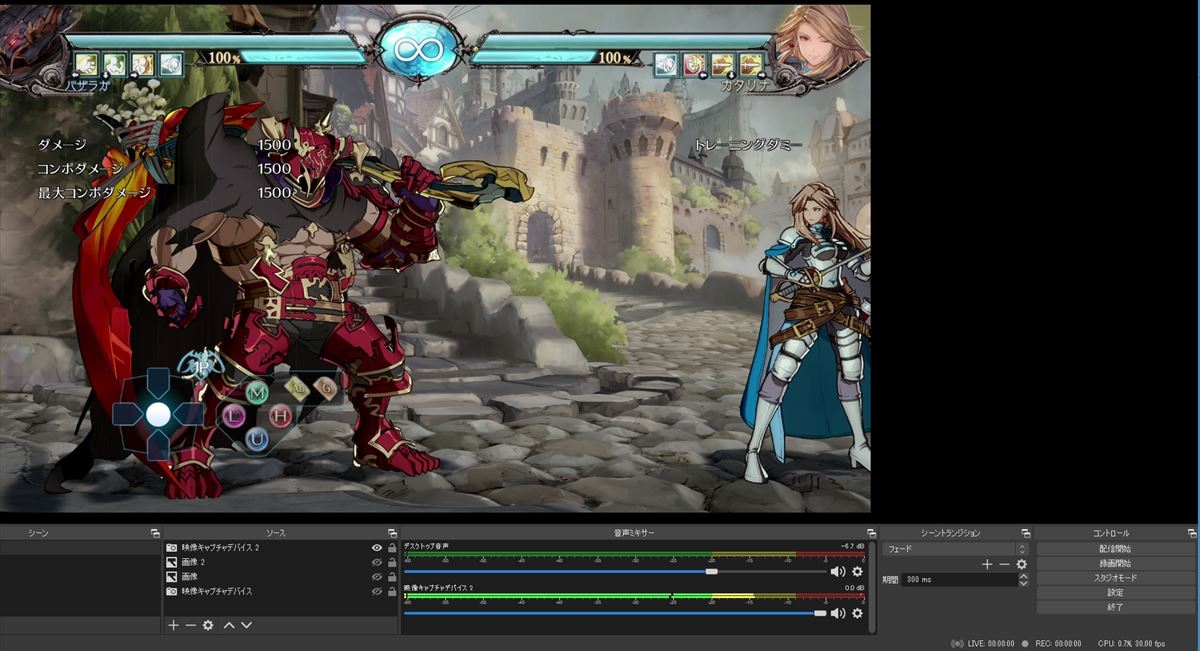1200x651 pixels.
Task: Undock the 音声ミキサー panel with its float icon
Action: (x=871, y=533)
